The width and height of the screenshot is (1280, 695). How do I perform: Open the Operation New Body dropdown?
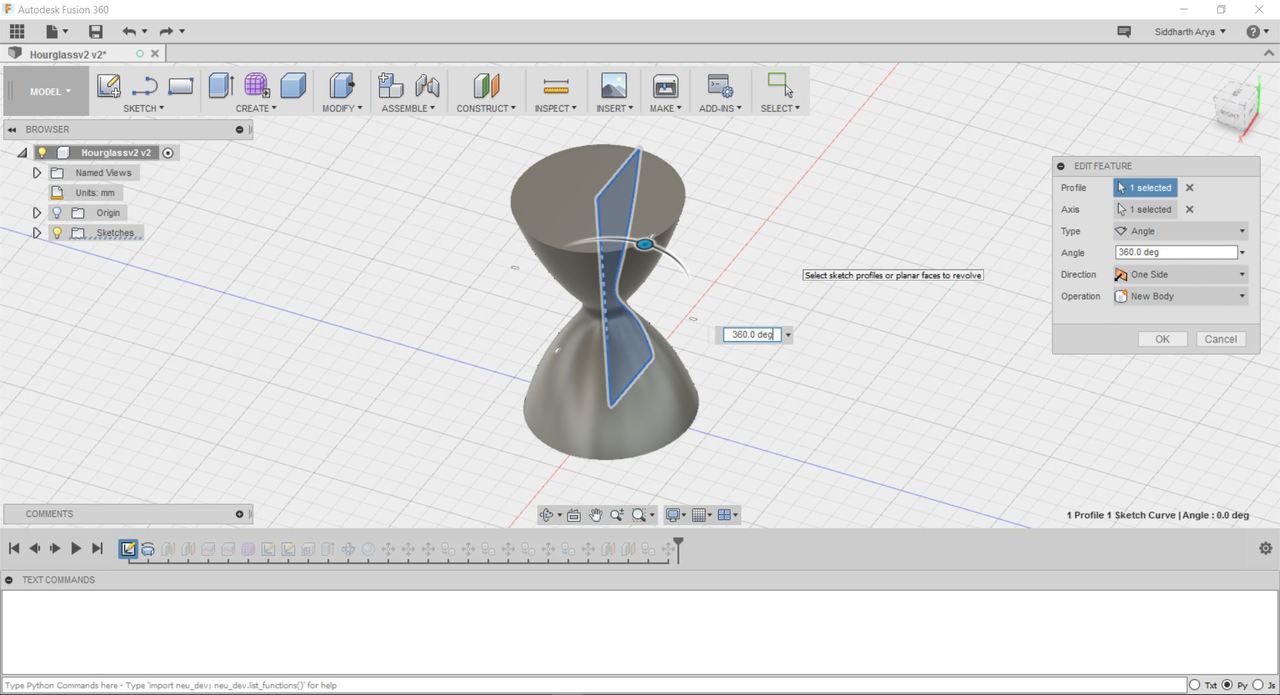(1181, 296)
